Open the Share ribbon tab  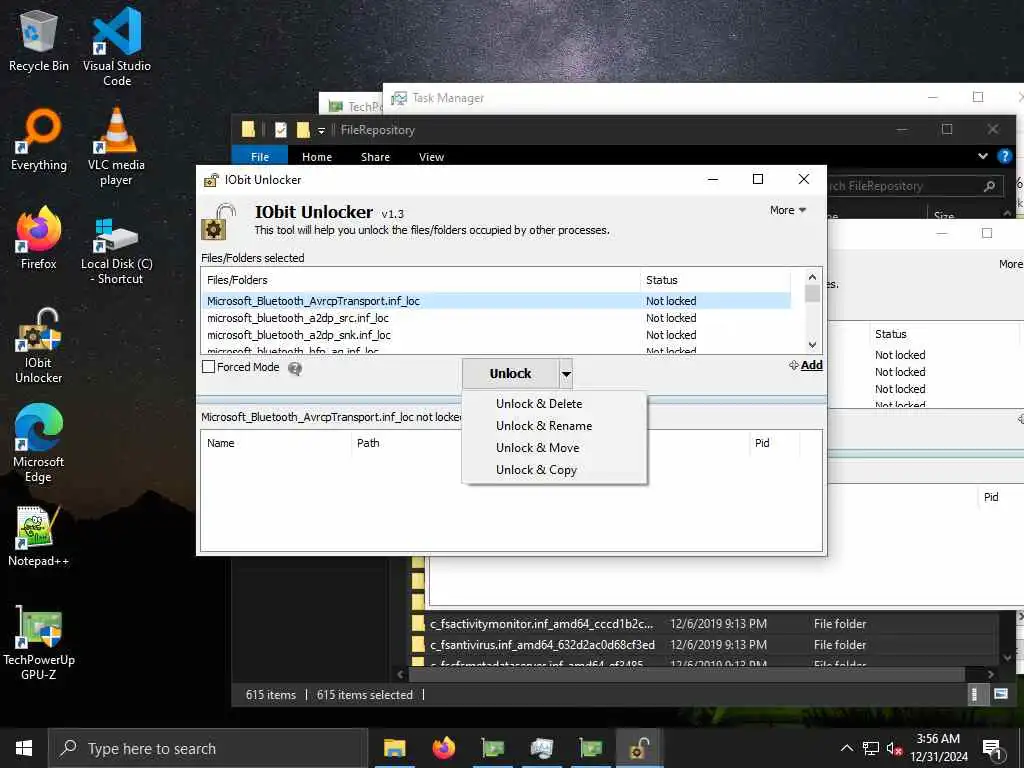click(375, 157)
